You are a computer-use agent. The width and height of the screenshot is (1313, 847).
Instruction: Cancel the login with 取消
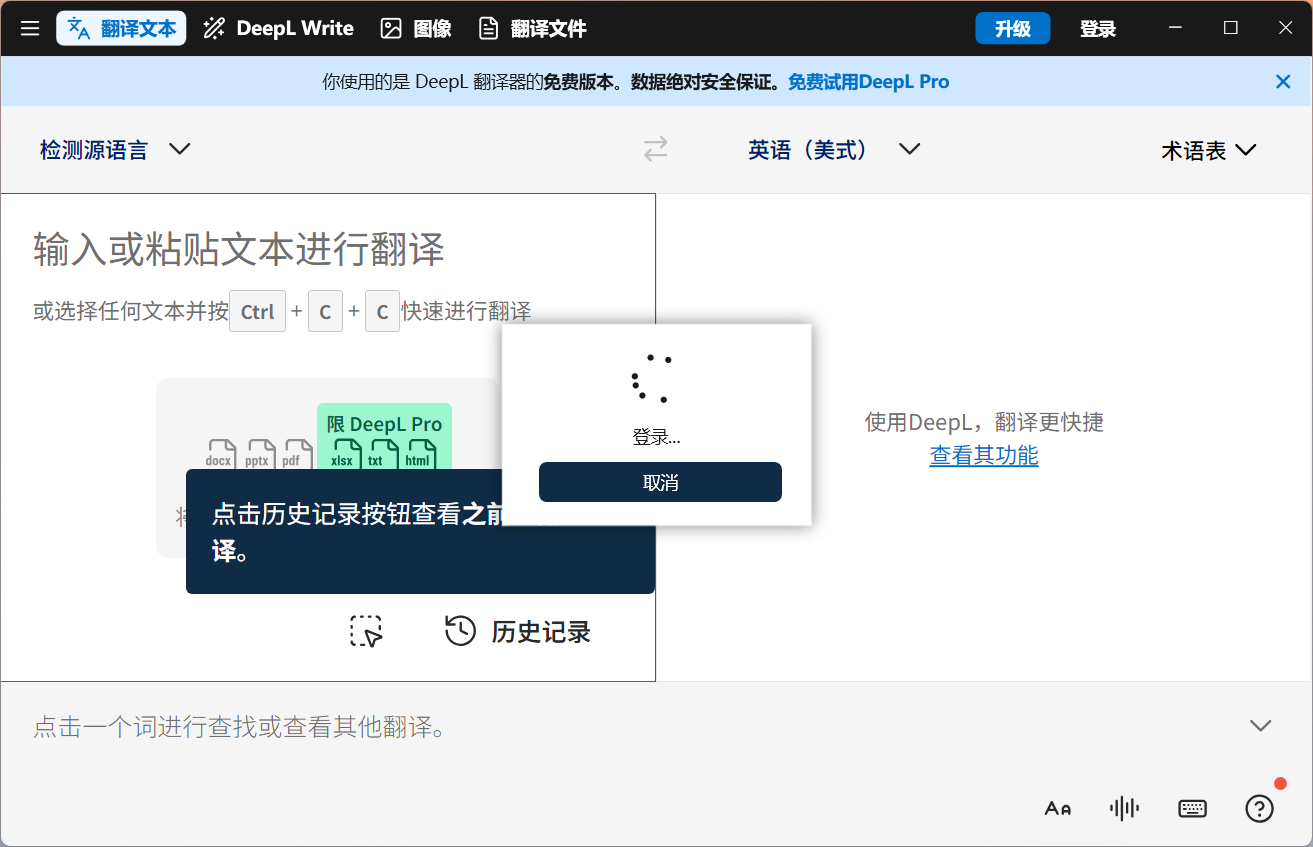pos(660,482)
